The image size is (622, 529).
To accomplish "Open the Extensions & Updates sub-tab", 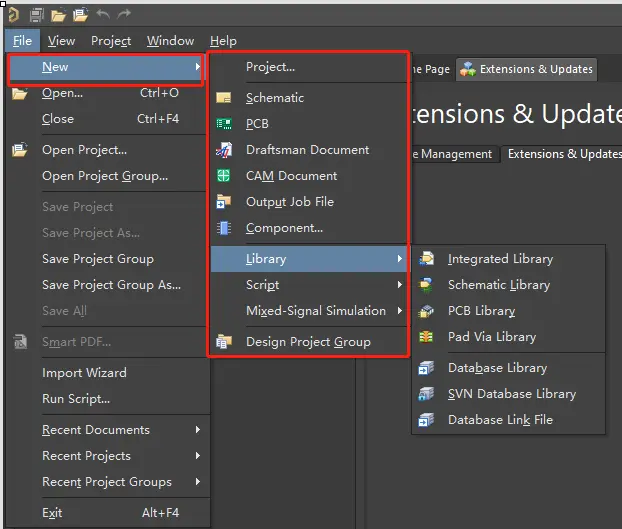I will 564,153.
